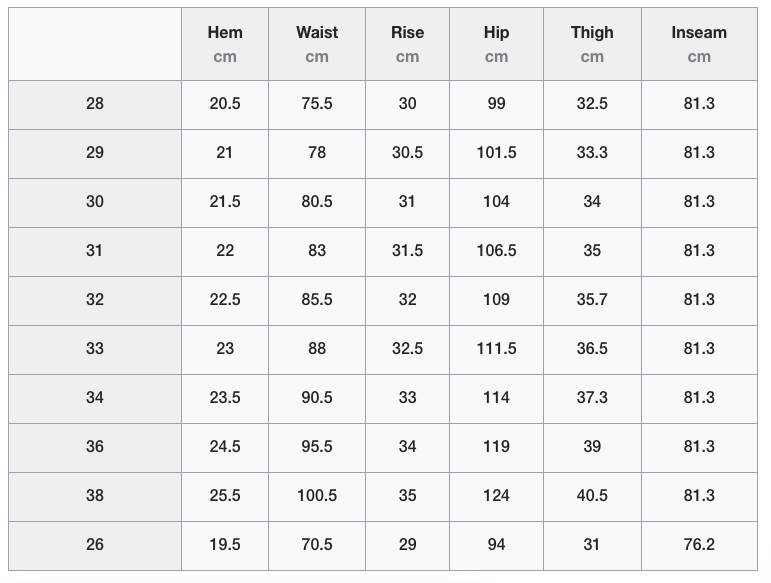Click the Waist column header
The height and width of the screenshot is (583, 771).
(x=317, y=33)
